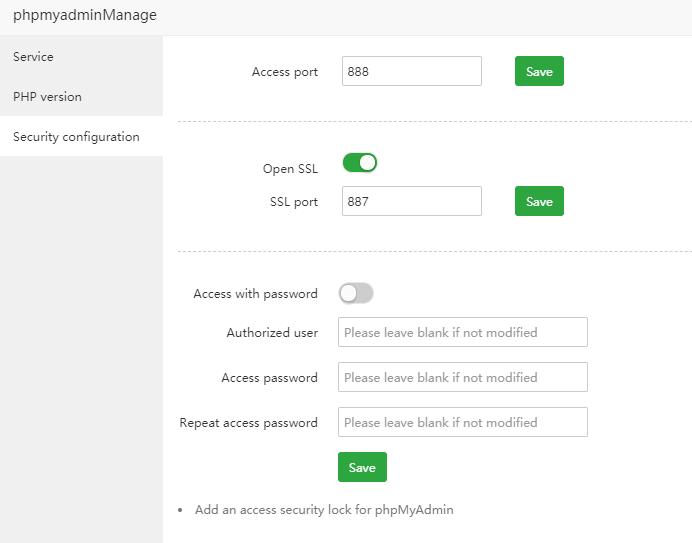692x543 pixels.
Task: Click the Repeat access password field
Action: pyautogui.click(x=462, y=422)
